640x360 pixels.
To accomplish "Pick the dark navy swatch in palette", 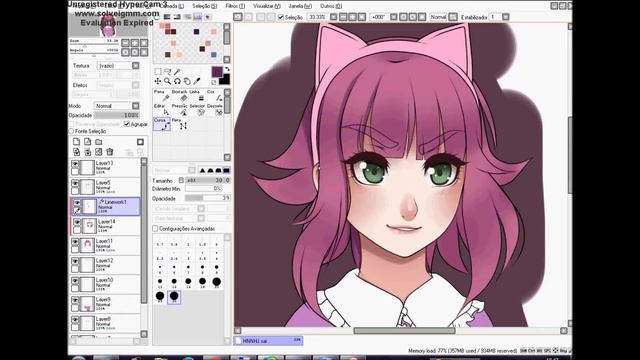I will pos(197,31).
